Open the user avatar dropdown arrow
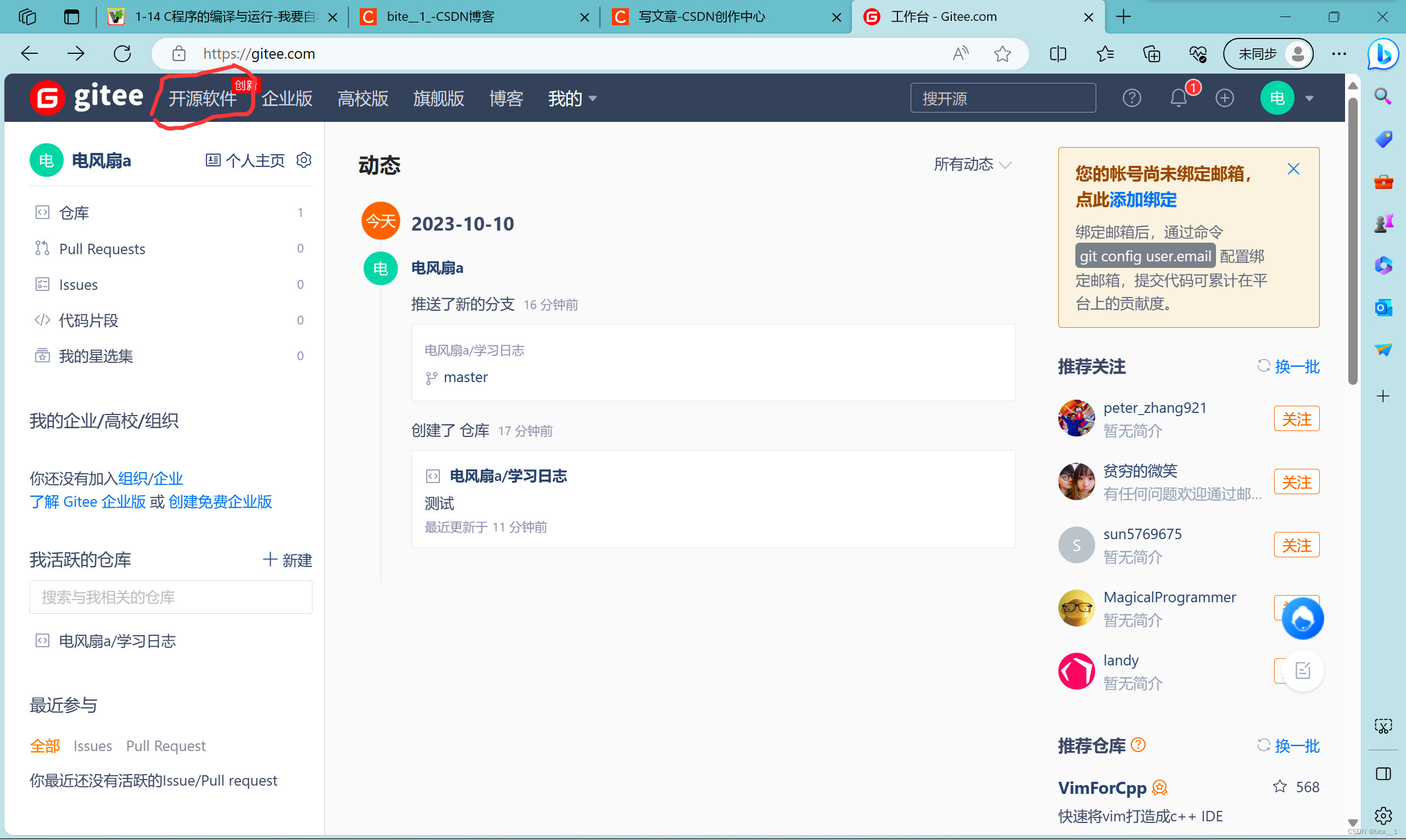Image resolution: width=1406 pixels, height=840 pixels. coord(1309,98)
